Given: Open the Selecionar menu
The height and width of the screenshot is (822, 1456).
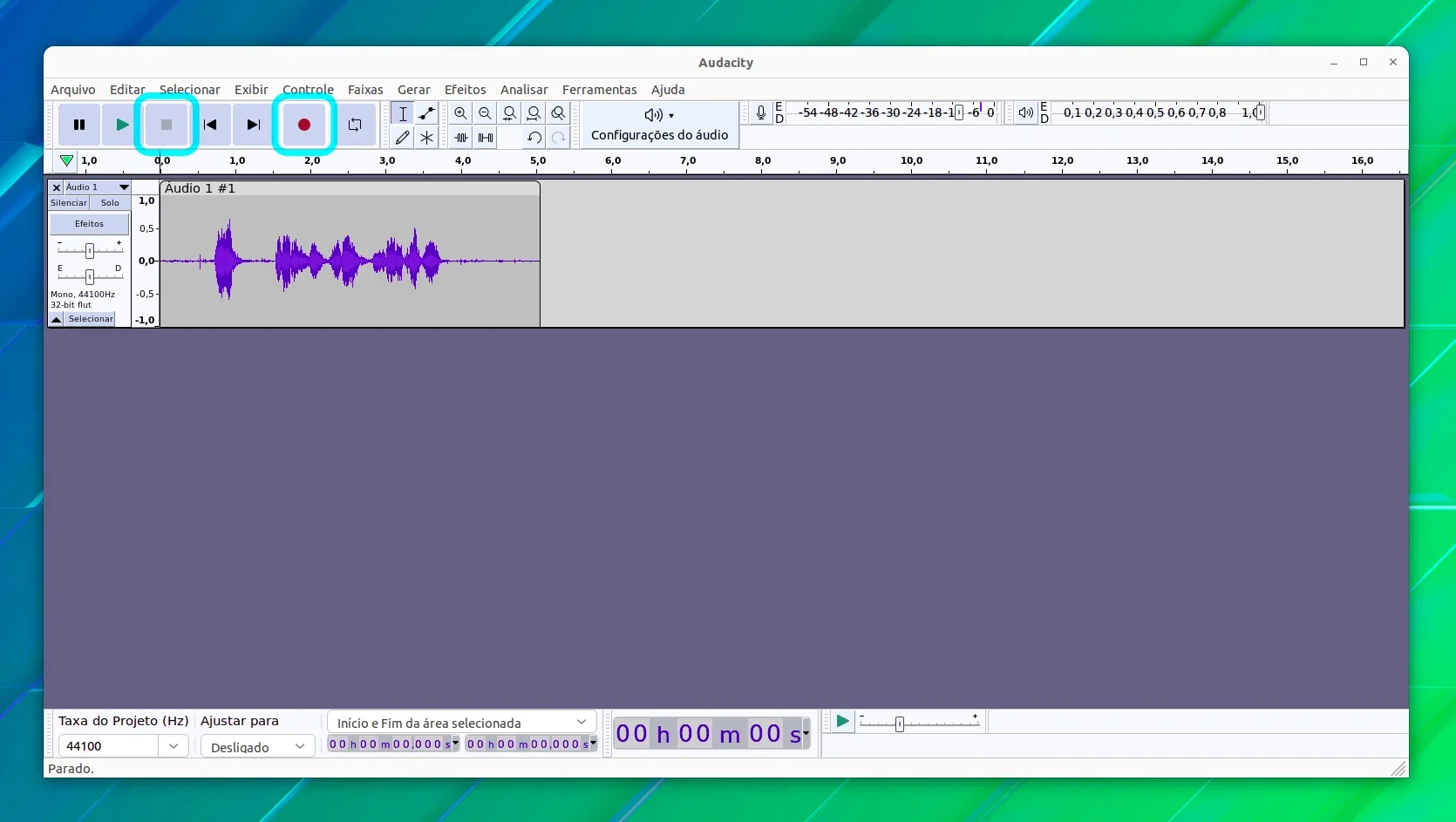Looking at the screenshot, I should click(x=189, y=90).
